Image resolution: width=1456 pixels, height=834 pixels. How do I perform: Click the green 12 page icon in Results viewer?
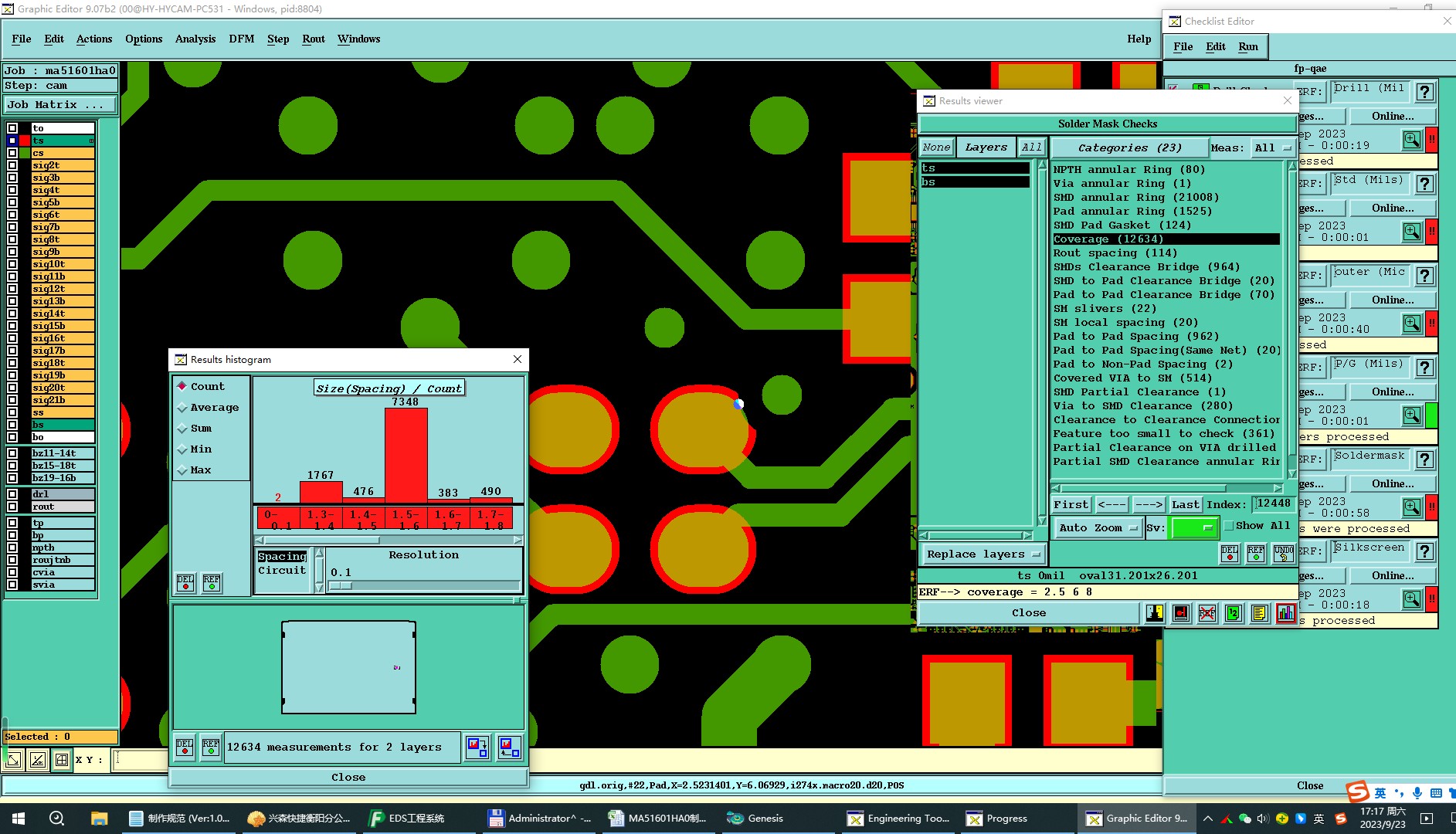(x=1234, y=613)
